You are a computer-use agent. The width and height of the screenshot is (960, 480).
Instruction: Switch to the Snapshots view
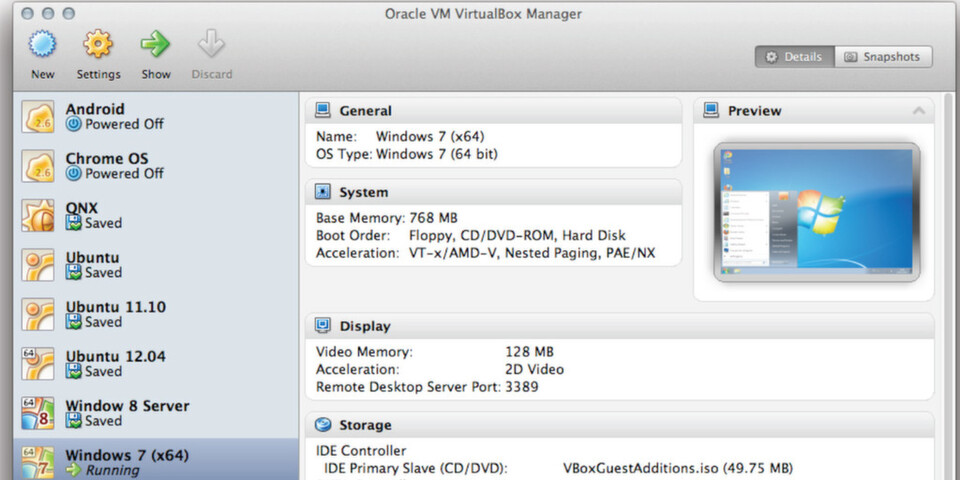coord(883,57)
